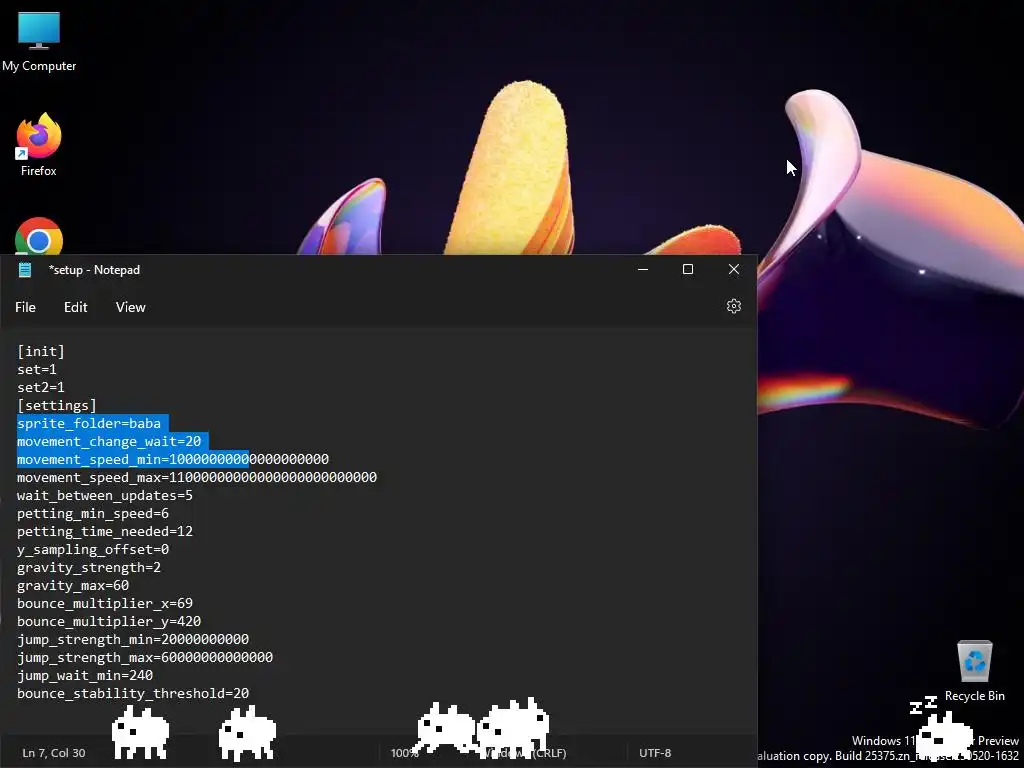
Task: Place cursor on set=1 line
Action: coord(37,370)
